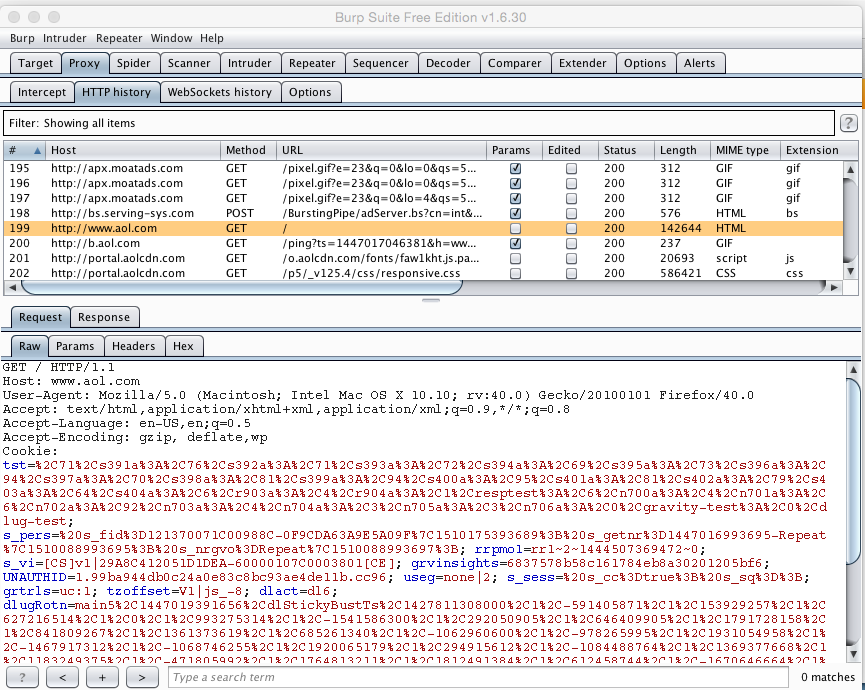Open the Burp menu
Viewport: 865px width, 690px height.
click(x=22, y=38)
